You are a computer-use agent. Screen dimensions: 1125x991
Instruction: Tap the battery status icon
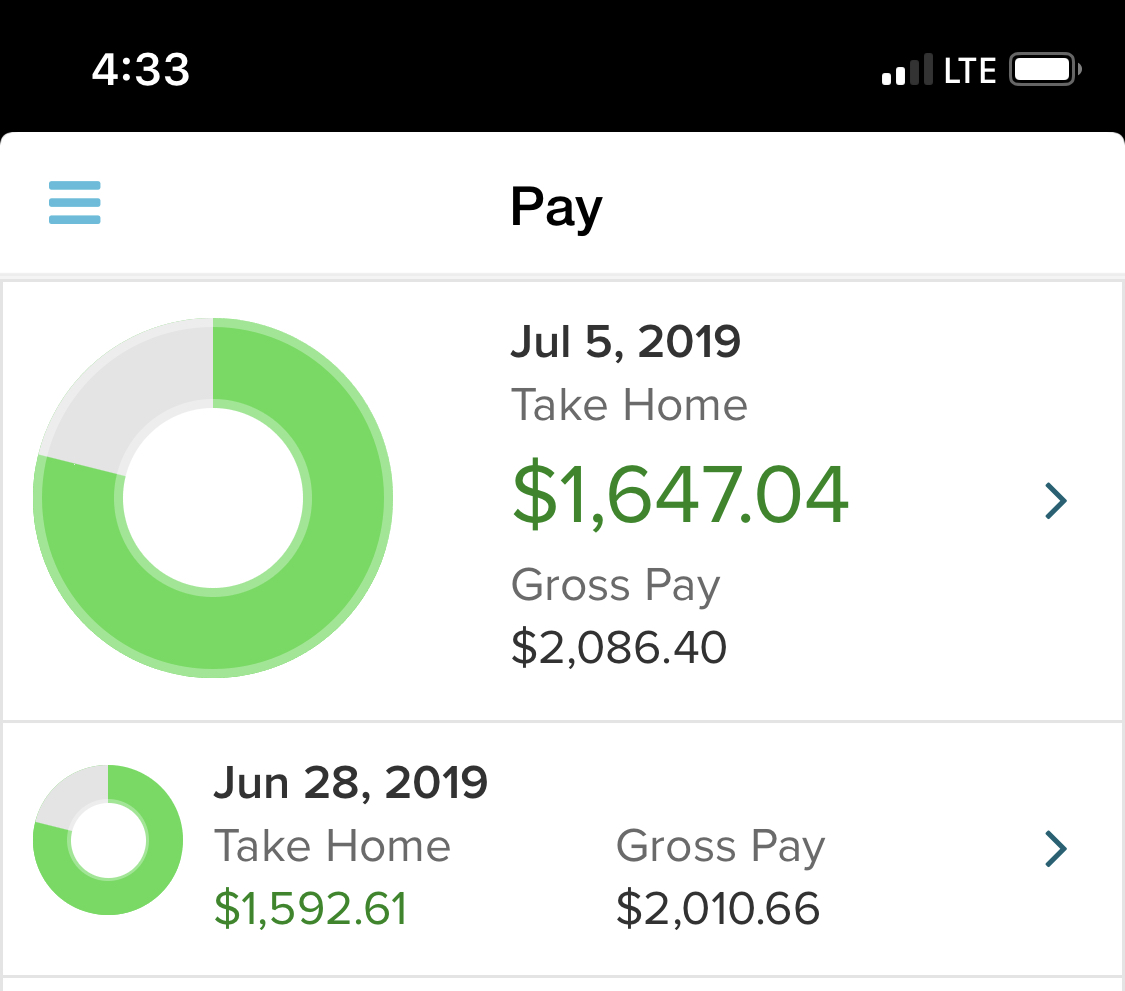tap(1045, 71)
